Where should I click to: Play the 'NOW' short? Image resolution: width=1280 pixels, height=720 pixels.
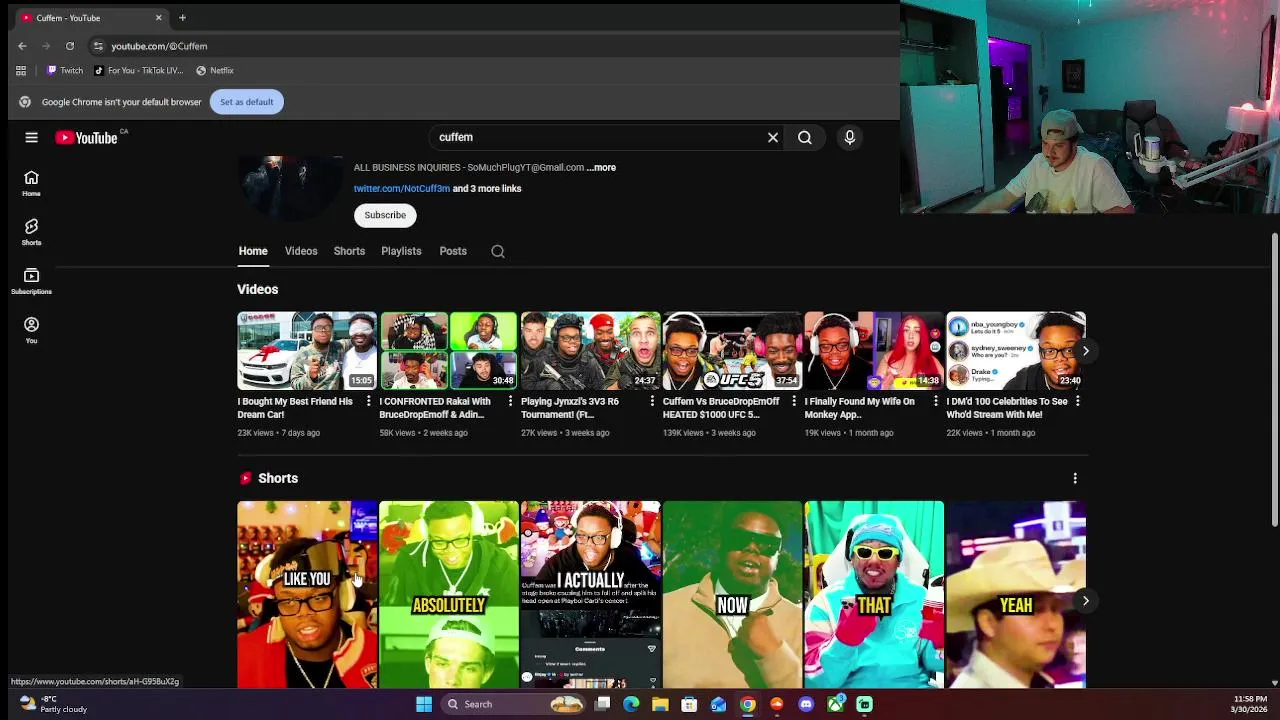coord(733,595)
